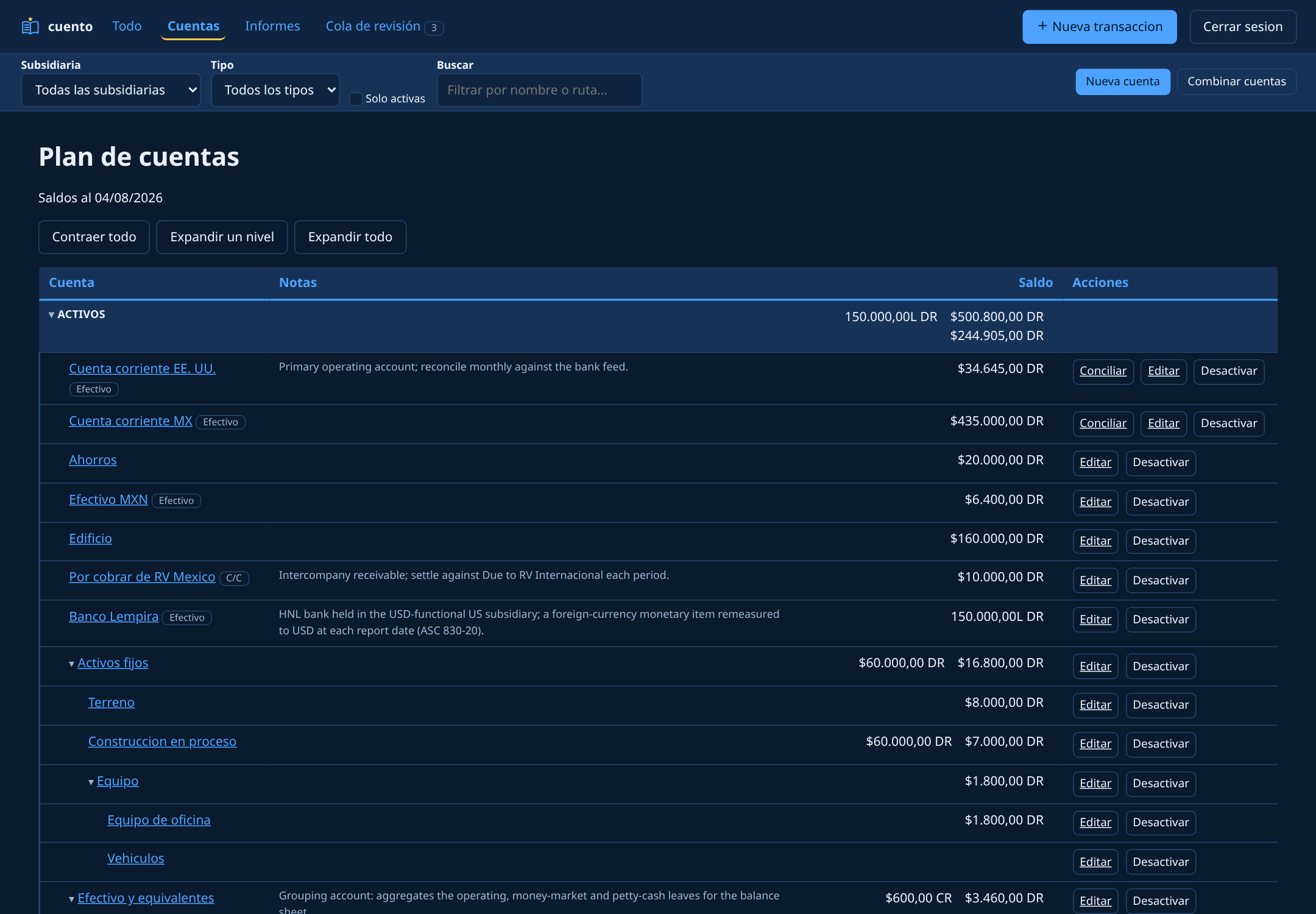This screenshot has width=1316, height=914.
Task: Click the Notas column header
Action: (x=297, y=283)
